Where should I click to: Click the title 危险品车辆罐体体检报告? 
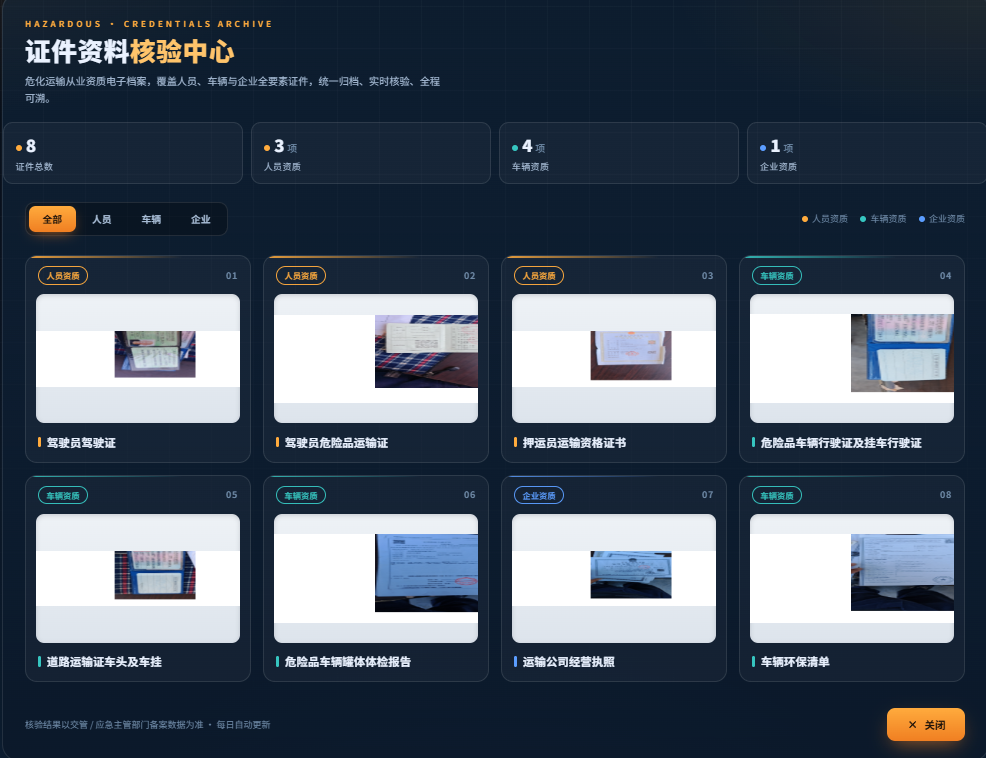point(348,662)
